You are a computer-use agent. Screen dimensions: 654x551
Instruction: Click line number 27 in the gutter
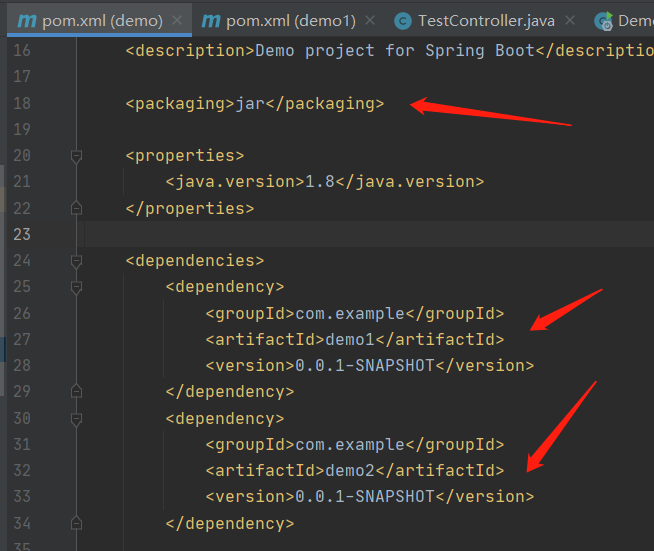click(22, 339)
